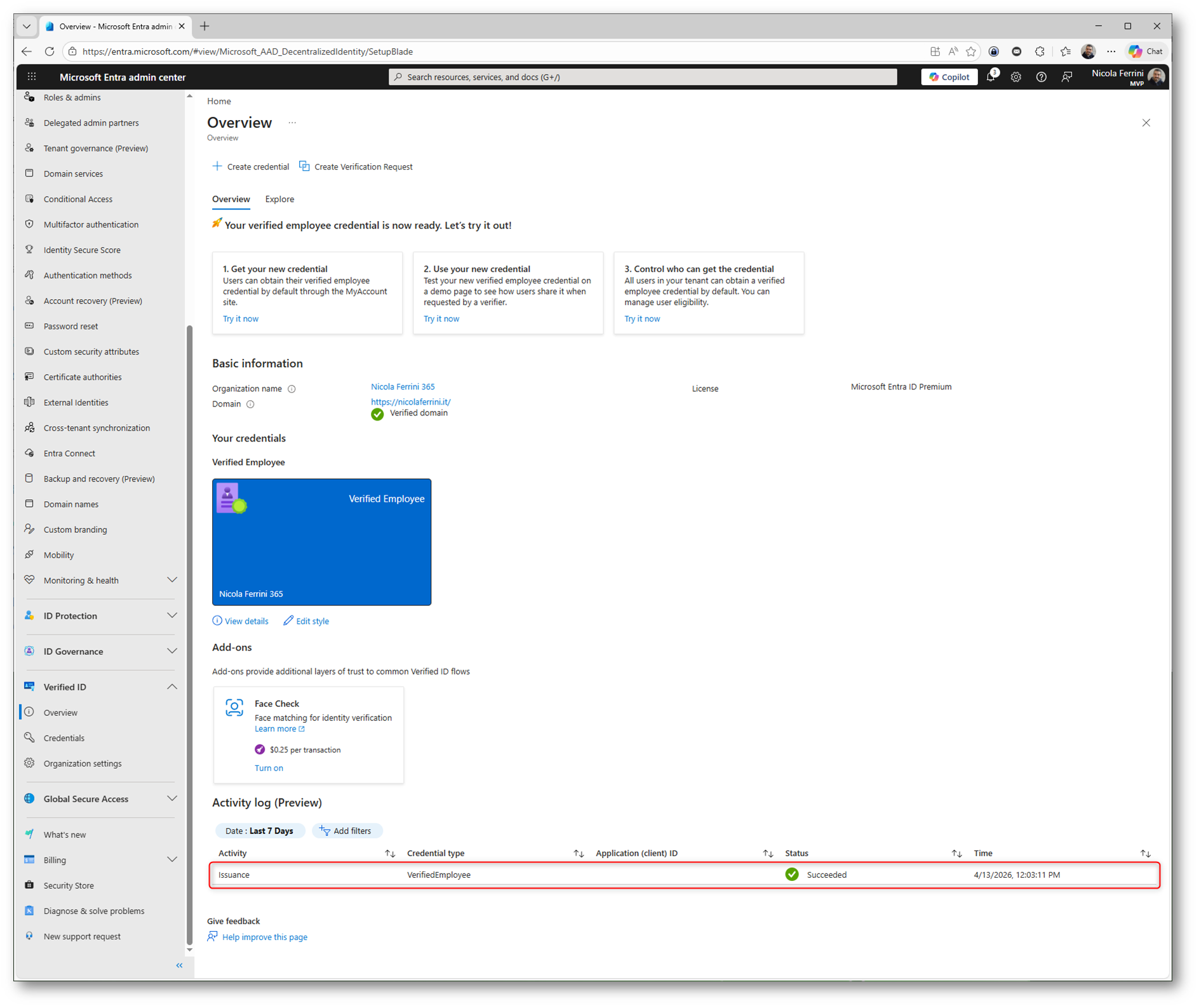Open the Nicola Ferrini account menu
This screenshot has height=1008, width=1199.
pos(1129,77)
